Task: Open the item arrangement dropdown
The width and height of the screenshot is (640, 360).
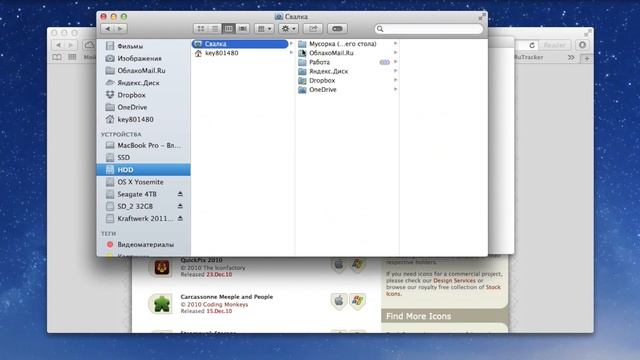Action: [264, 29]
